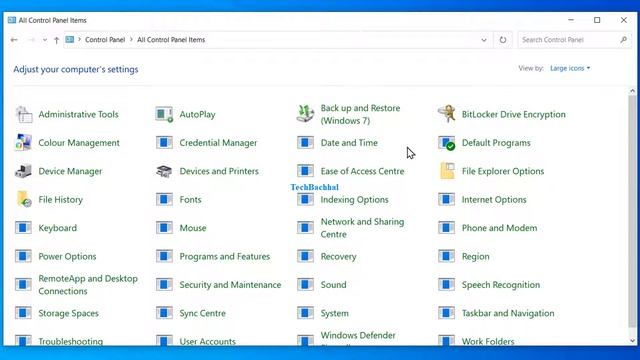Viewport: 640px width, 360px height.
Task: Open the Keyboard icon
Action: 23,228
